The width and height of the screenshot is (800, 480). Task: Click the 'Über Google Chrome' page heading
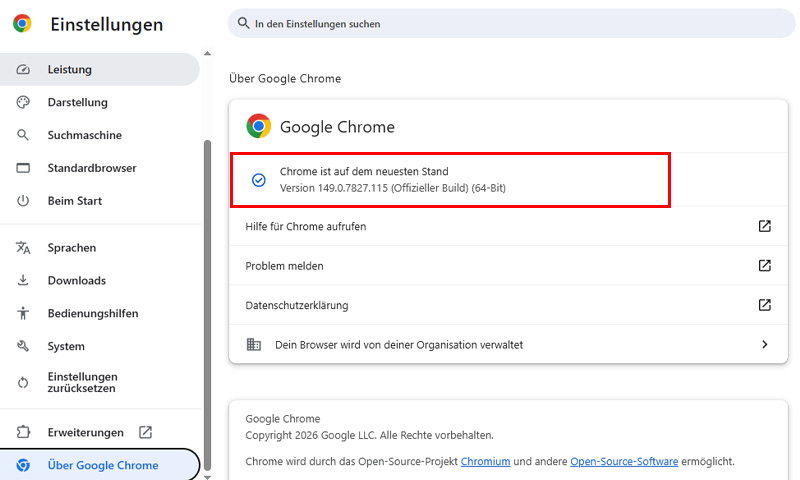click(285, 79)
